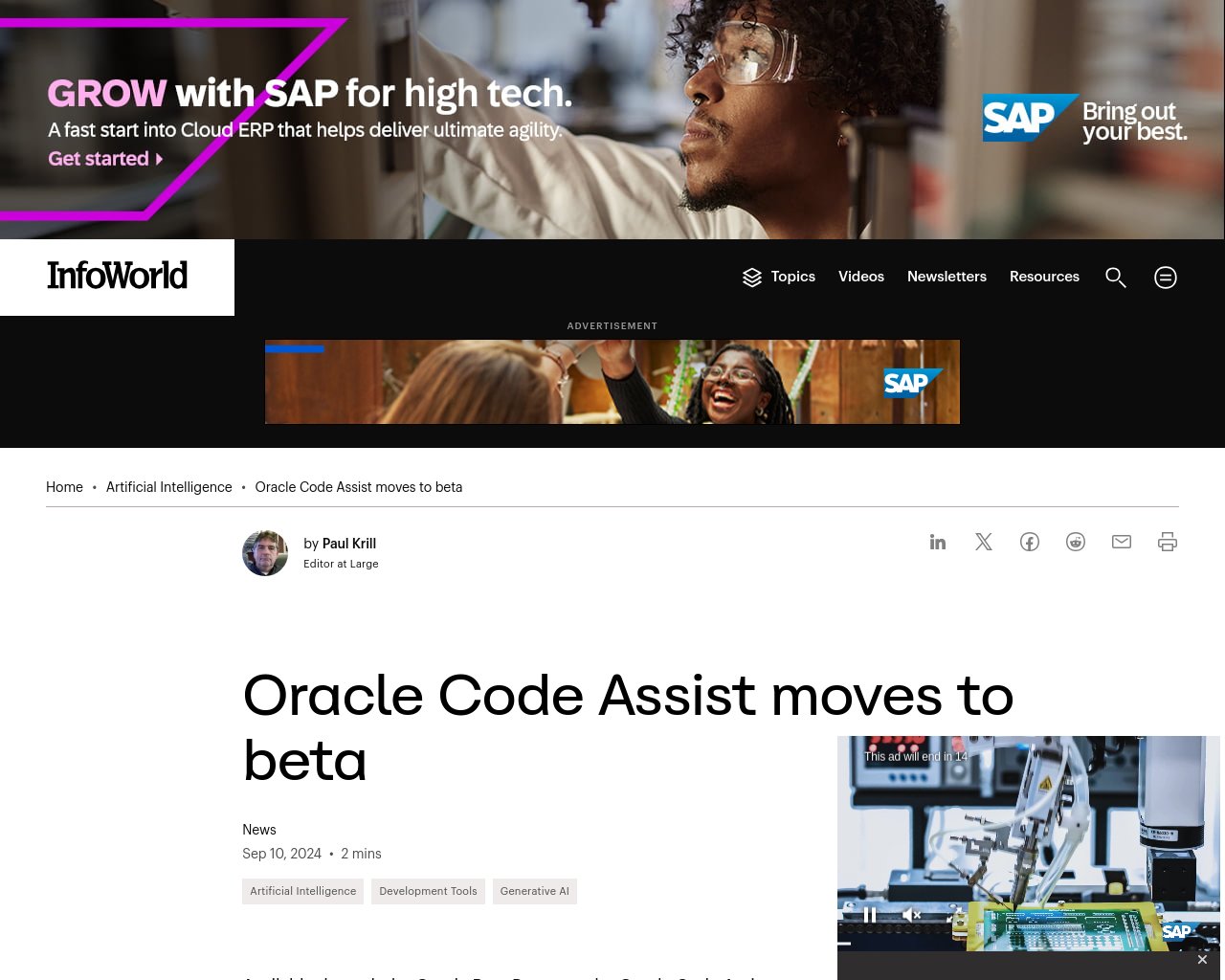Image resolution: width=1225 pixels, height=980 pixels.
Task: Open the hamburger menu icon
Action: click(x=1166, y=278)
